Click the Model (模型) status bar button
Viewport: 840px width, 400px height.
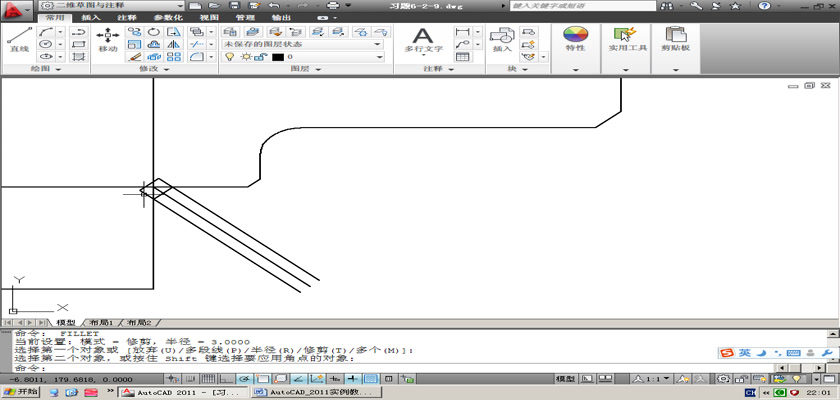click(566, 379)
